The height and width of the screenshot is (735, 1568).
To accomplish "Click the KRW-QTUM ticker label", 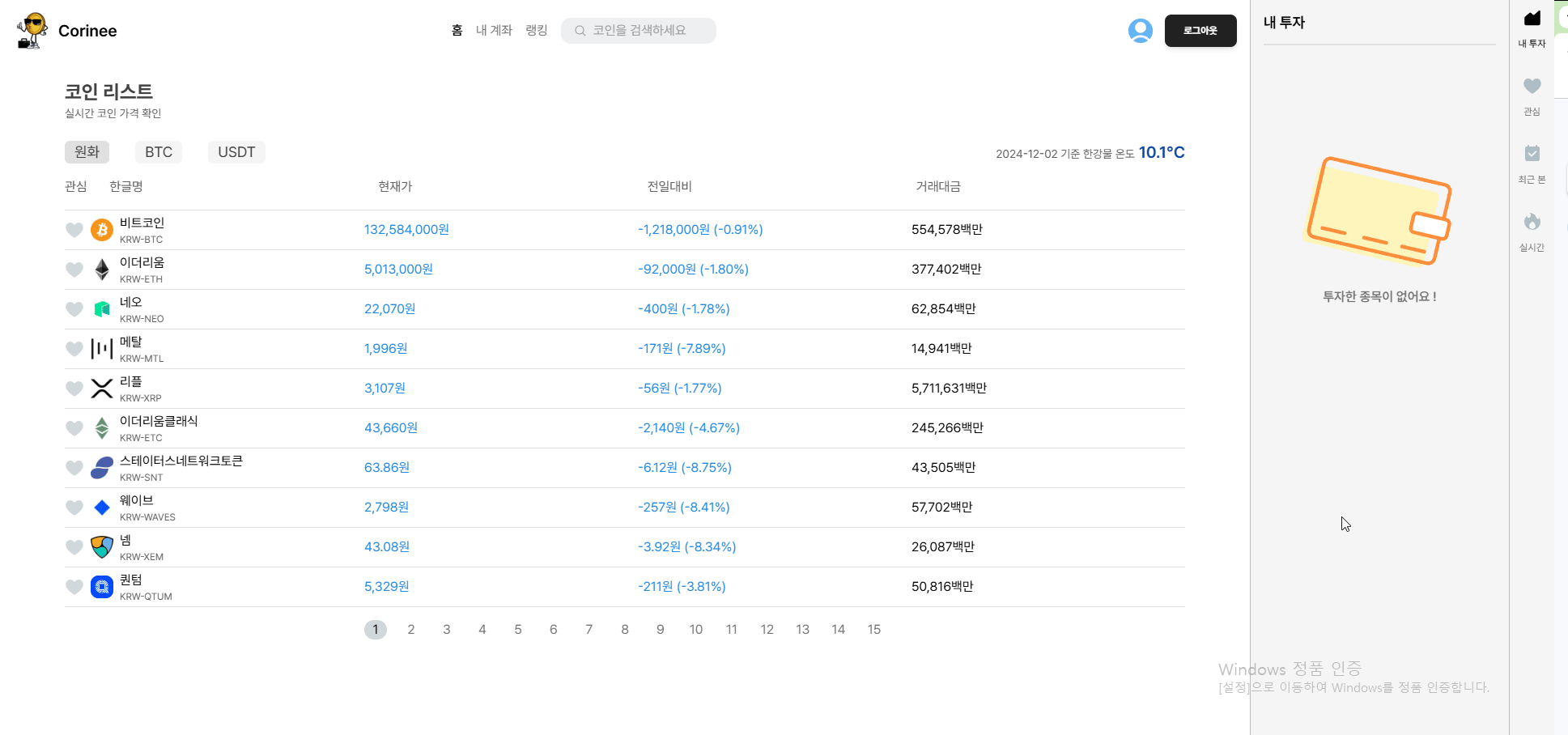I will click(146, 597).
